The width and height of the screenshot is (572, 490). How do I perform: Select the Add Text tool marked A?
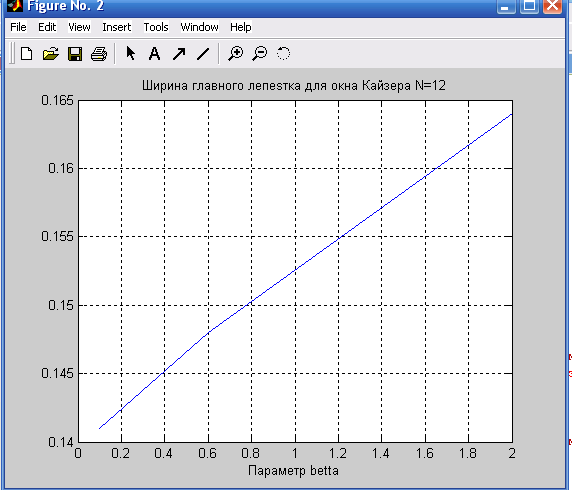click(x=155, y=54)
